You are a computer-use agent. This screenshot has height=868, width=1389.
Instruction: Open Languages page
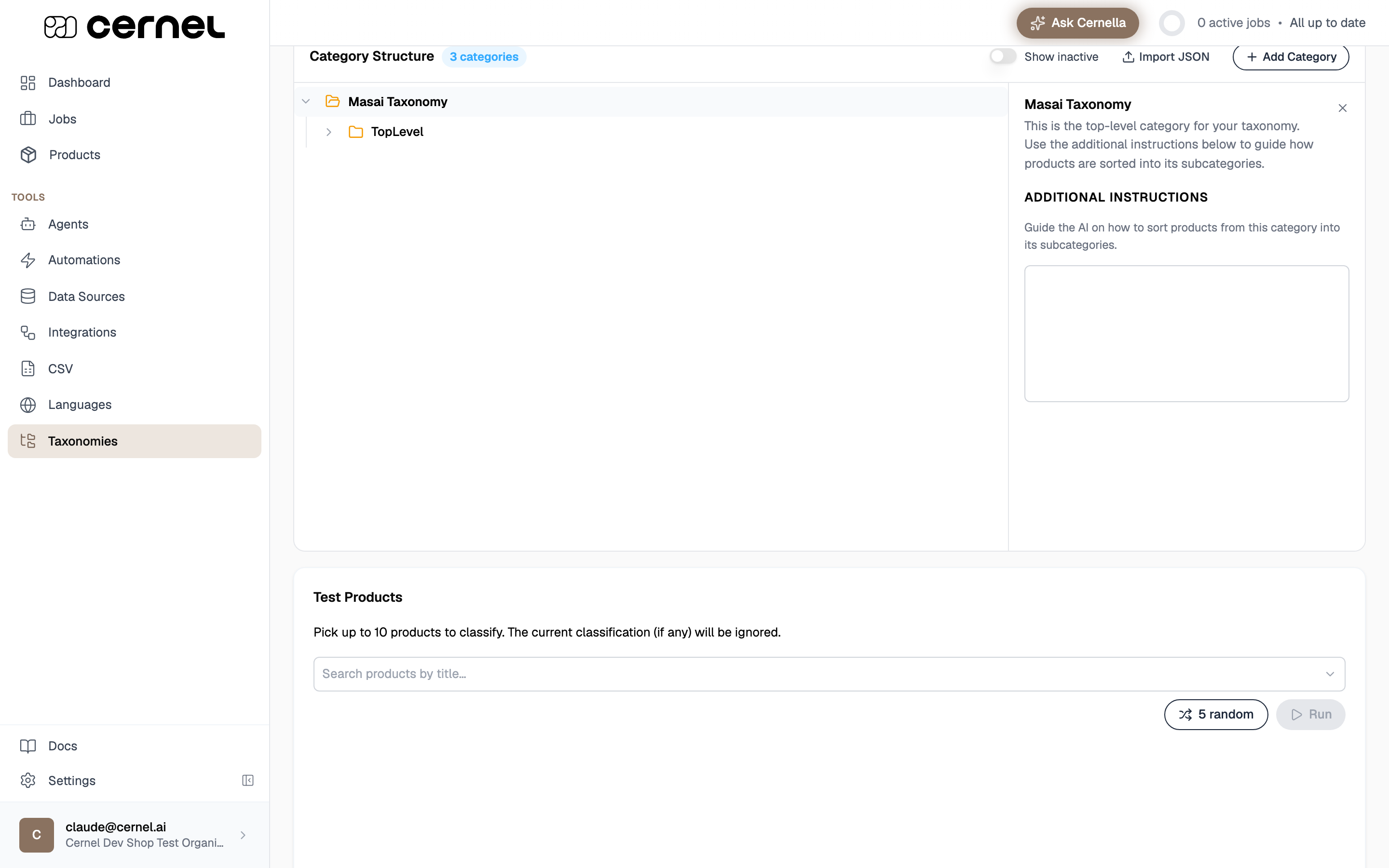coord(134,405)
